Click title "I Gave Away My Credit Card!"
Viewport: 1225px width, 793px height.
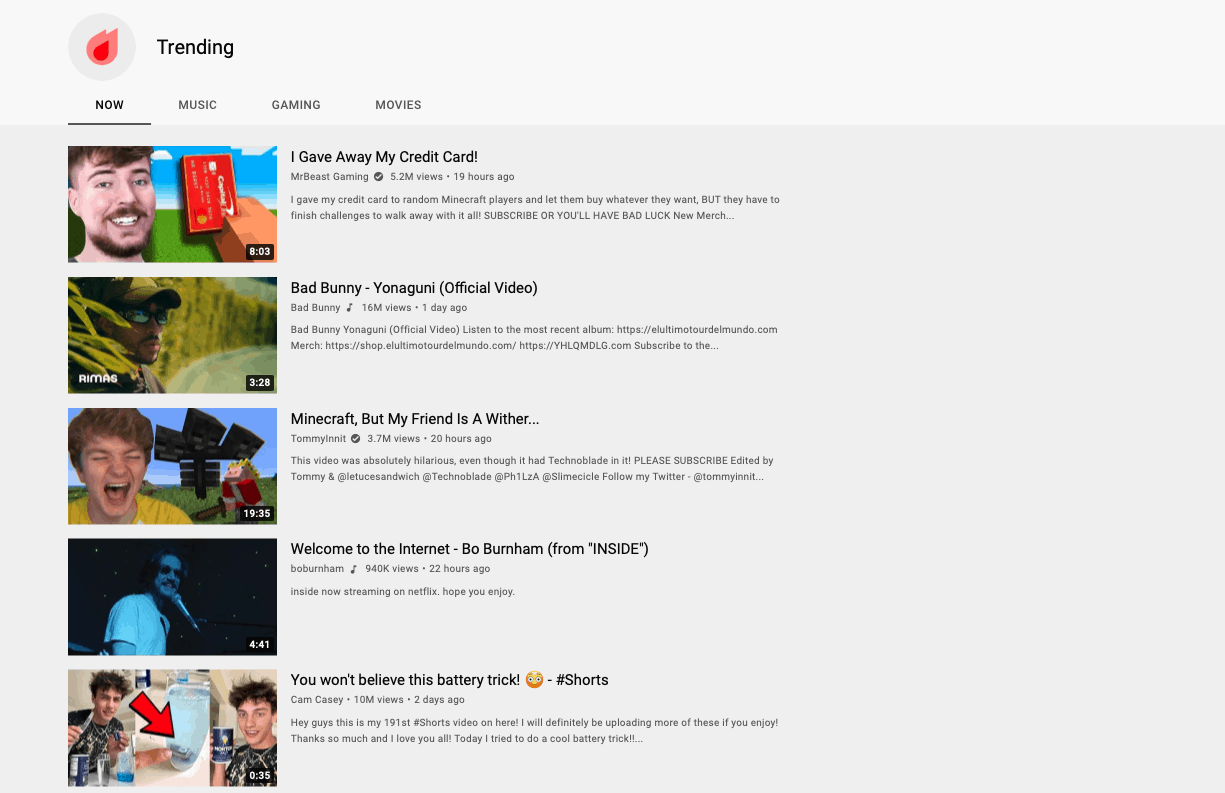pos(384,157)
